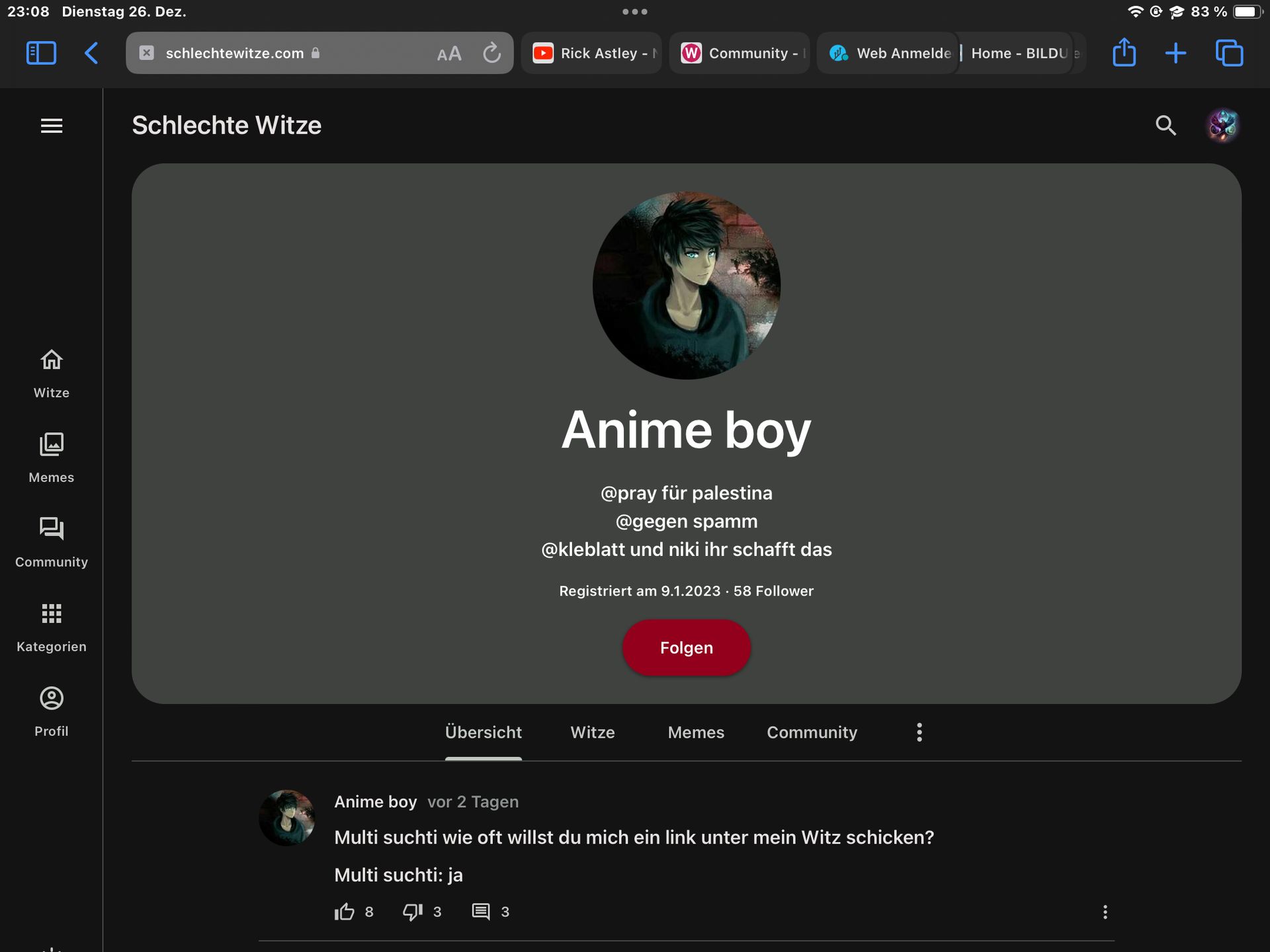Image resolution: width=1270 pixels, height=952 pixels.
Task: Open profile tabs overflow menu
Action: pos(919,732)
